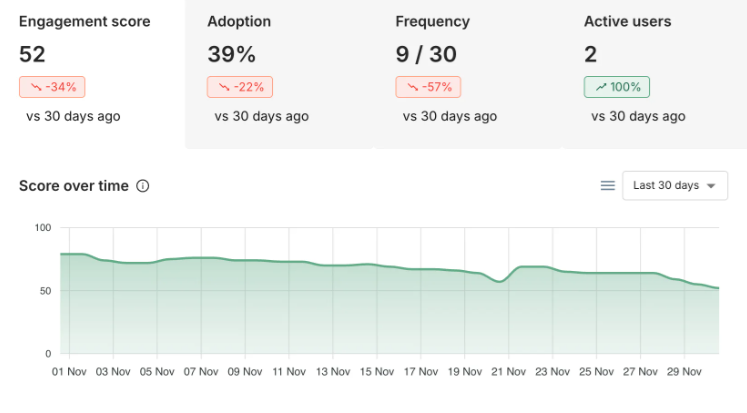Click the 21 Nov dip on the chart line
The height and width of the screenshot is (413, 747).
click(500, 282)
